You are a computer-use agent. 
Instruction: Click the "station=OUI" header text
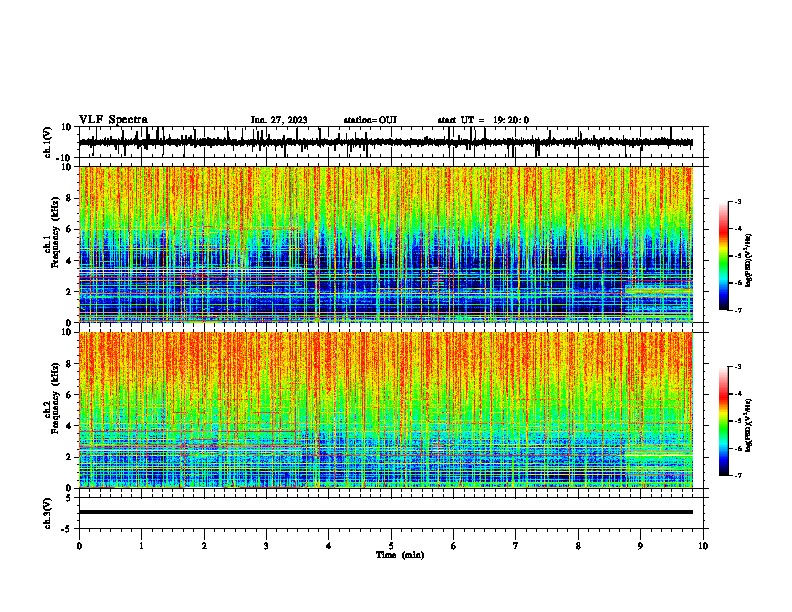(x=370, y=120)
